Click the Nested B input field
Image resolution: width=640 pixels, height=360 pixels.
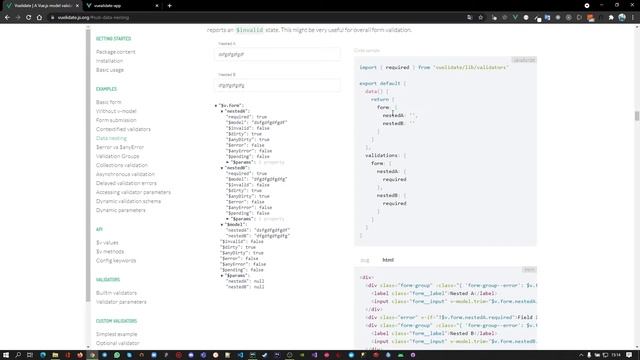pyautogui.click(x=278, y=85)
